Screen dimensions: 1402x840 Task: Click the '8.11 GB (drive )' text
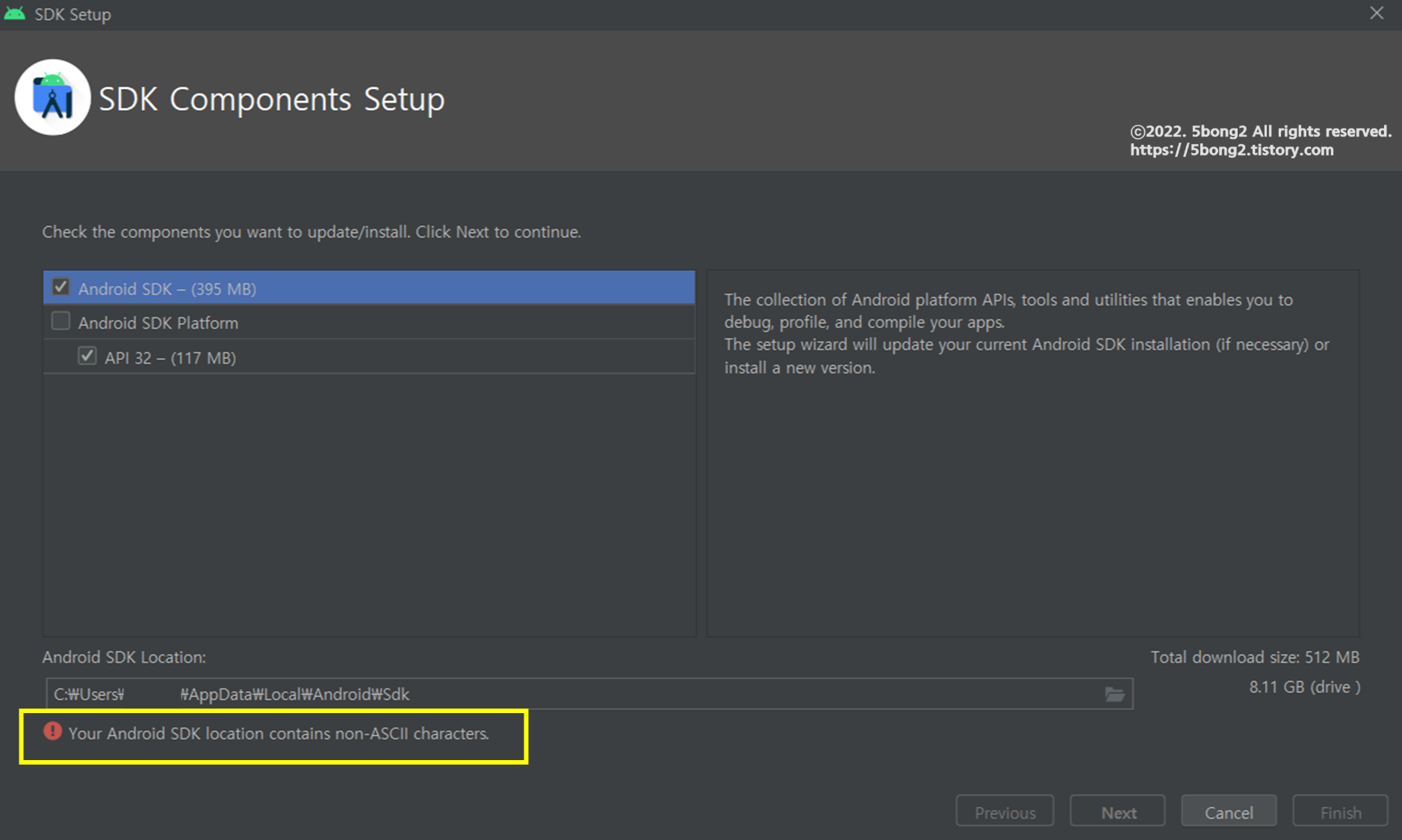[x=1304, y=687]
